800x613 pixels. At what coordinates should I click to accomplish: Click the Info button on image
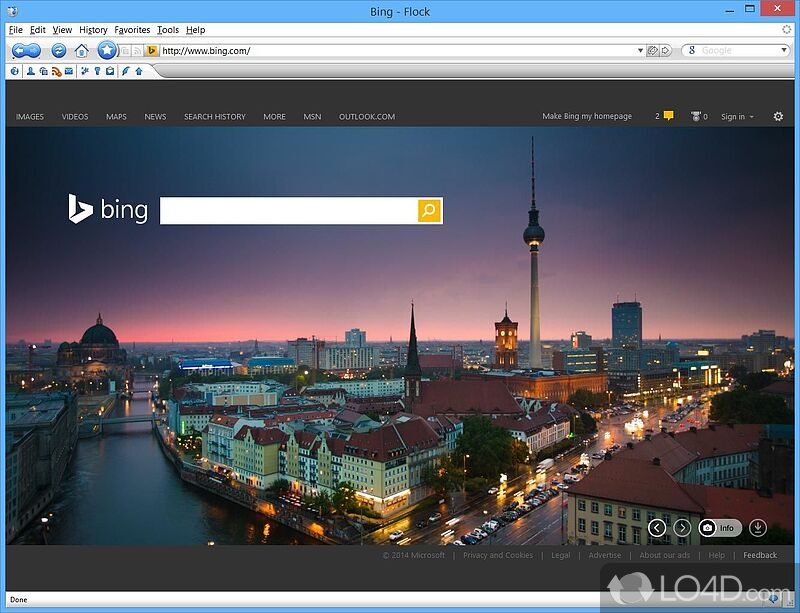coord(720,528)
